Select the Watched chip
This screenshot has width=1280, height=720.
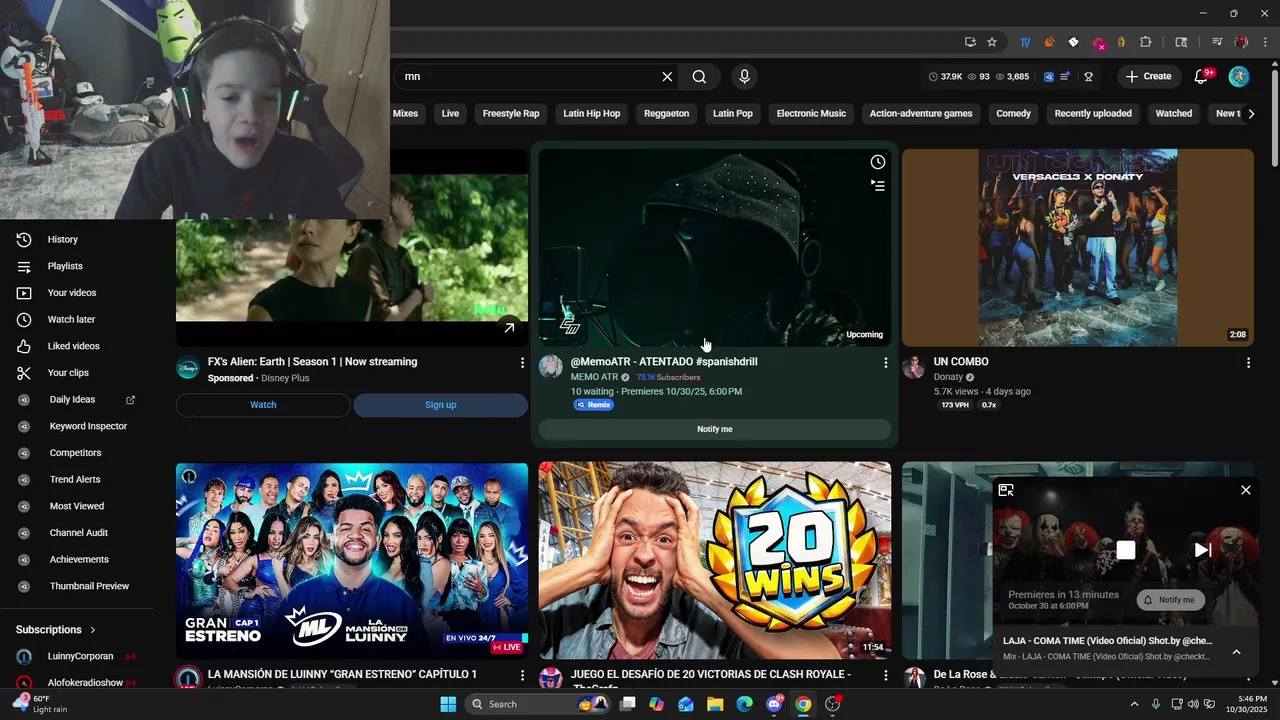tap(1174, 114)
